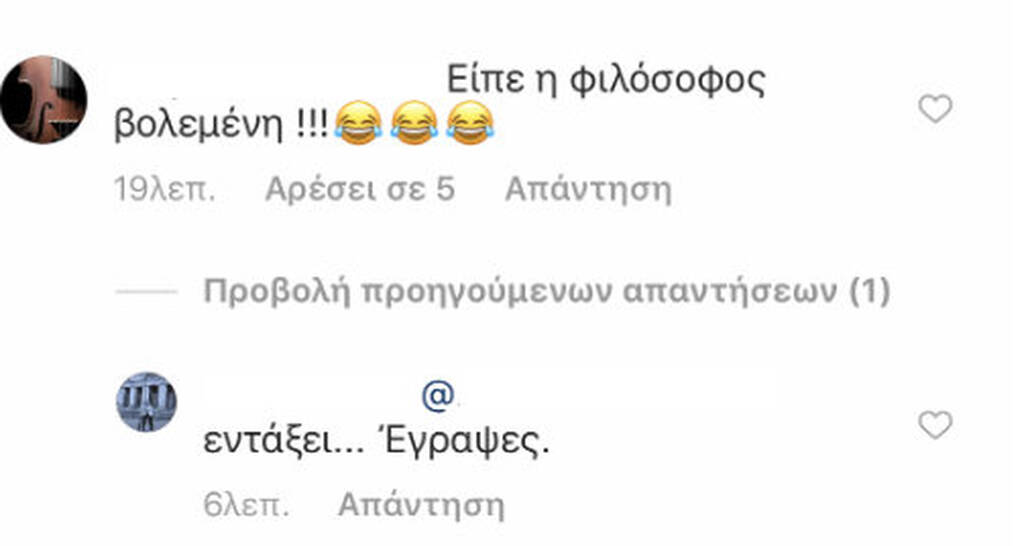The image size is (1024, 546).
Task: Click Απάντηση under the 19λεπ. comment
Action: coord(588,189)
